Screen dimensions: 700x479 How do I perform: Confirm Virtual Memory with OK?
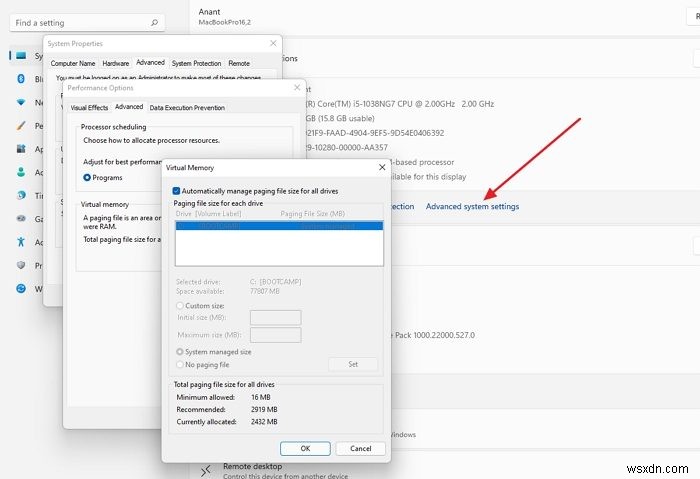305,449
